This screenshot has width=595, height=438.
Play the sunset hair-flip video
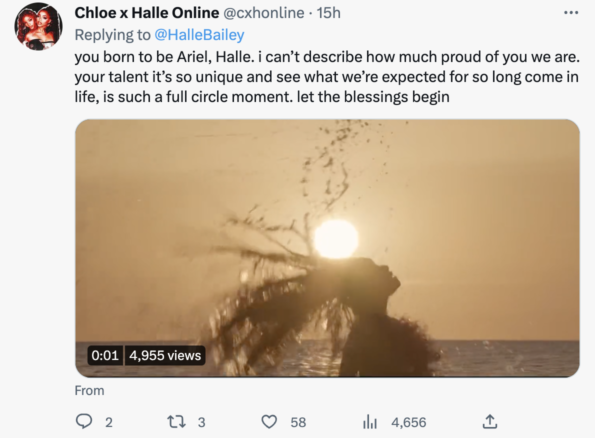[327, 248]
